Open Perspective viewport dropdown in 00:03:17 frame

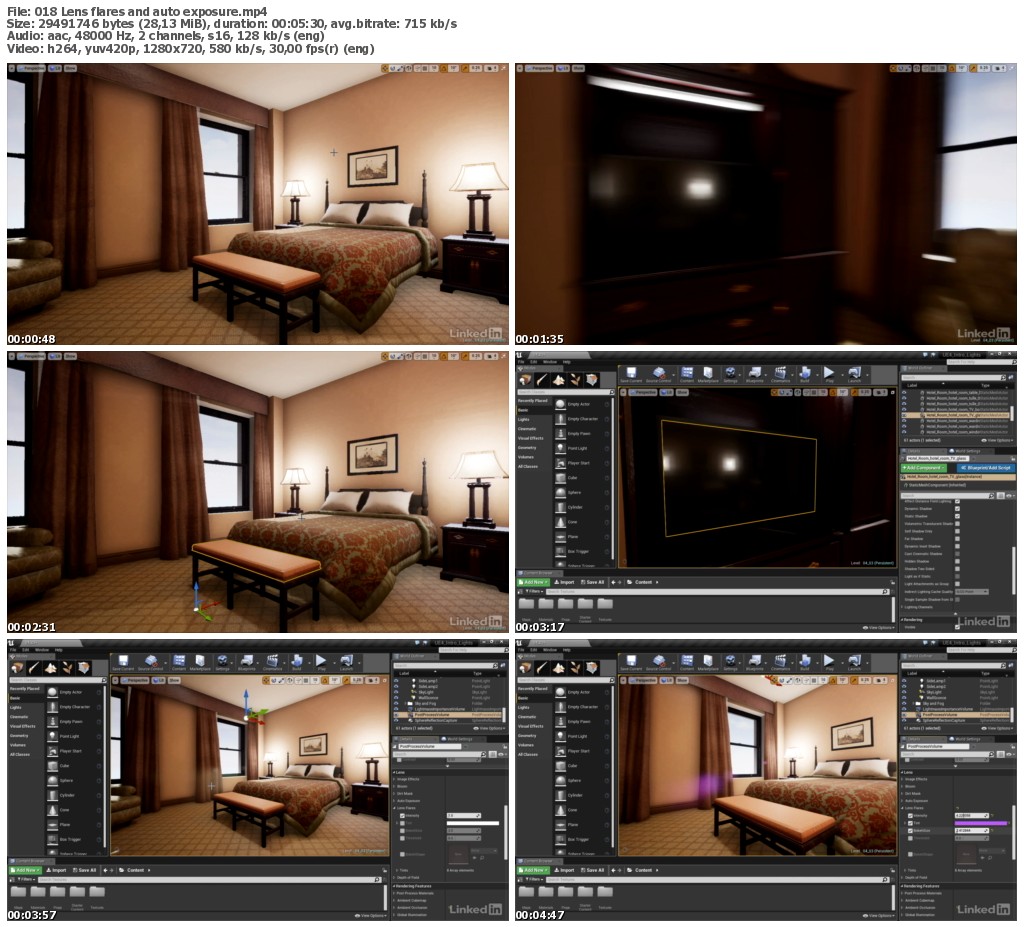[x=642, y=392]
